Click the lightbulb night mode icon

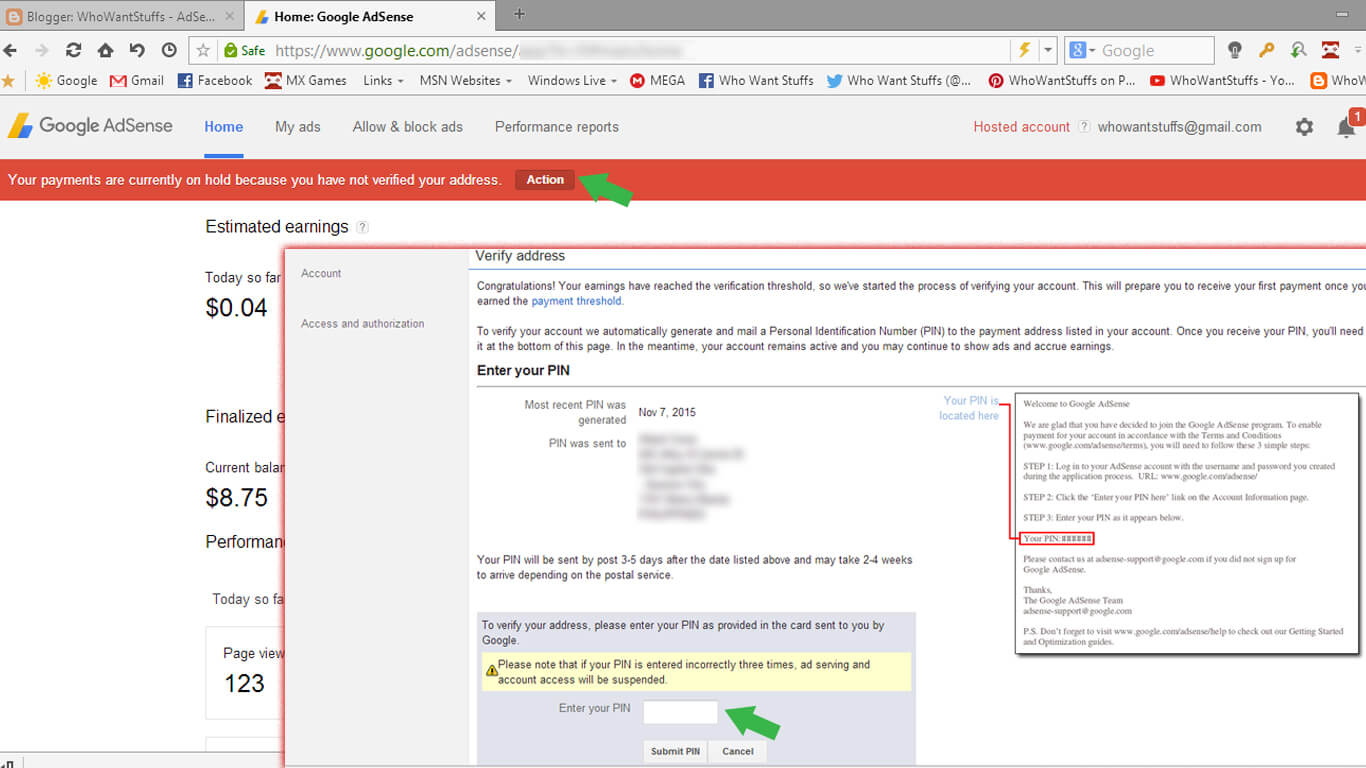(x=1235, y=50)
